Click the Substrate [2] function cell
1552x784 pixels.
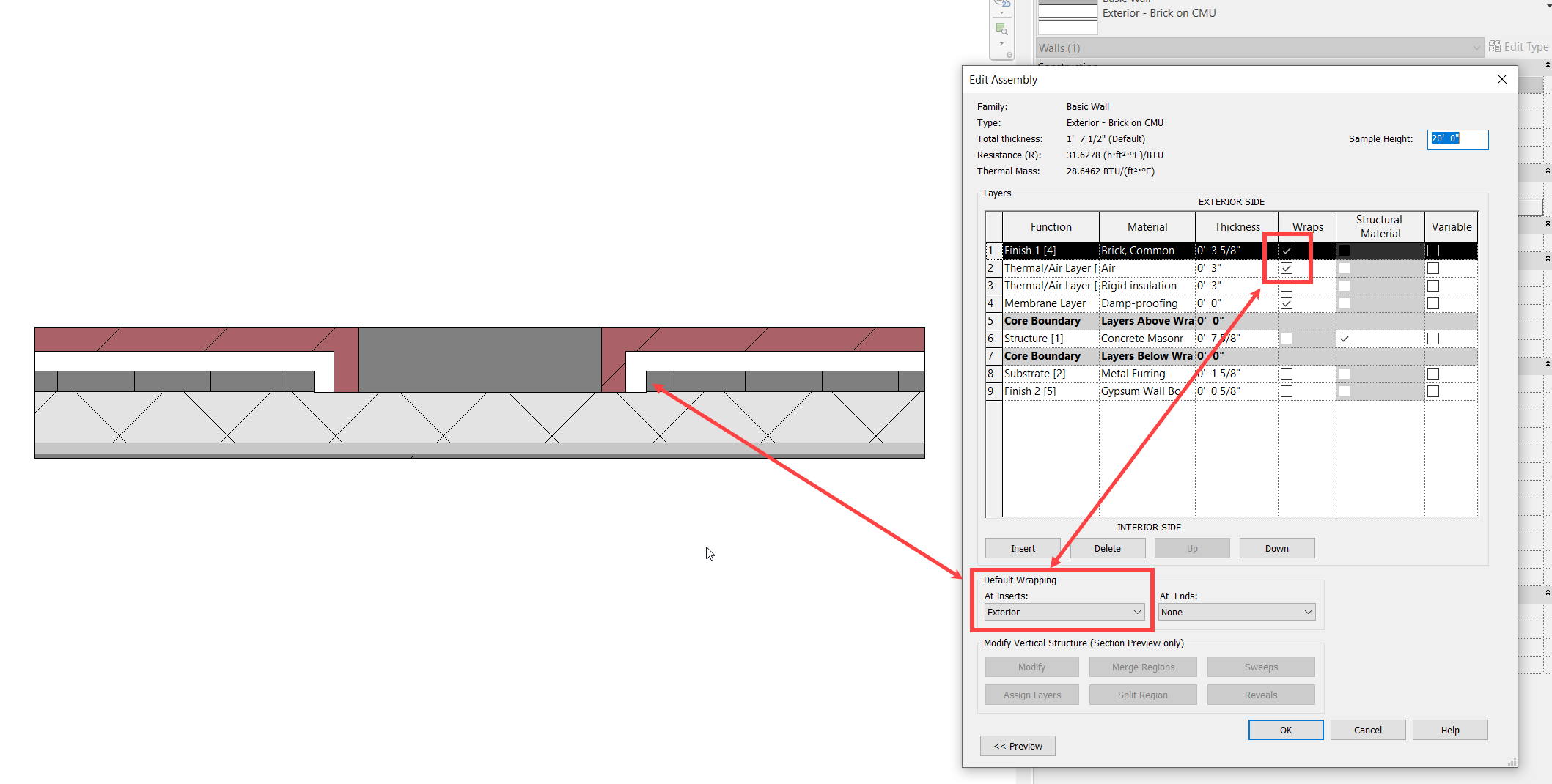click(1051, 374)
